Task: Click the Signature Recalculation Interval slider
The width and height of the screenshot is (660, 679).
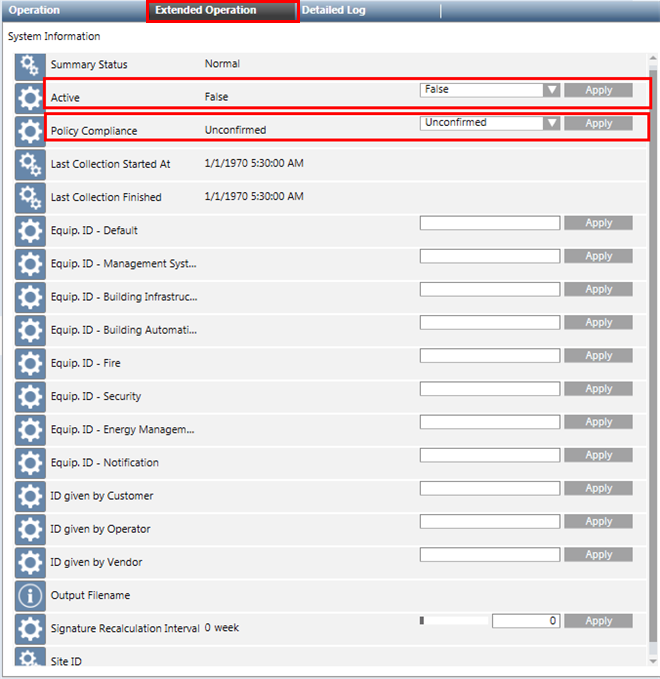Action: [x=454, y=621]
